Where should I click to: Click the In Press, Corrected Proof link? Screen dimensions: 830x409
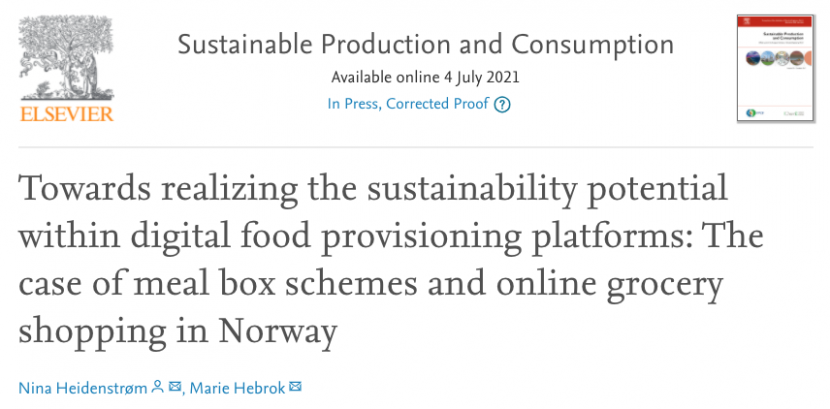pos(408,104)
